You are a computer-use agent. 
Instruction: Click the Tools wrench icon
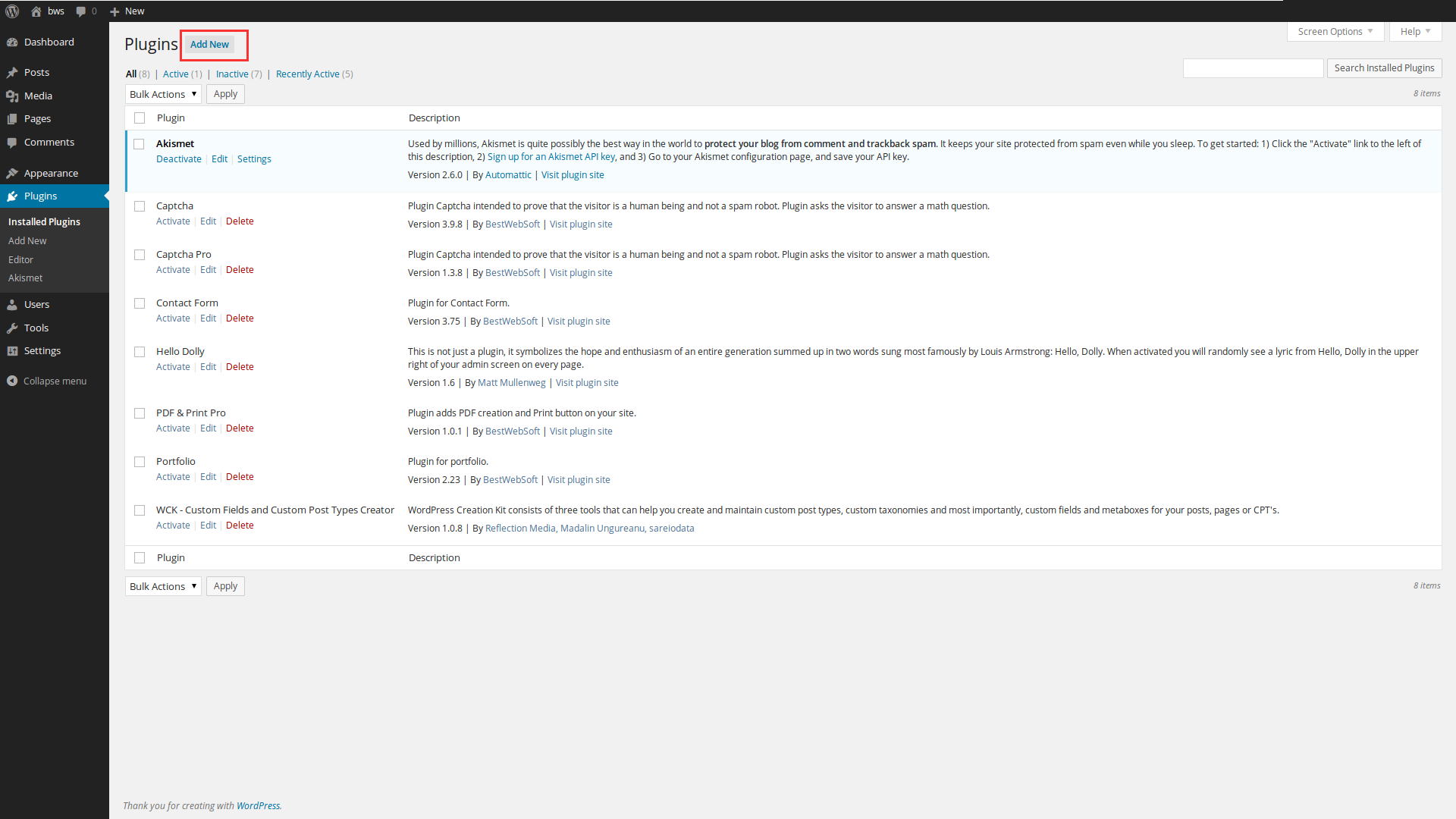coord(12,328)
